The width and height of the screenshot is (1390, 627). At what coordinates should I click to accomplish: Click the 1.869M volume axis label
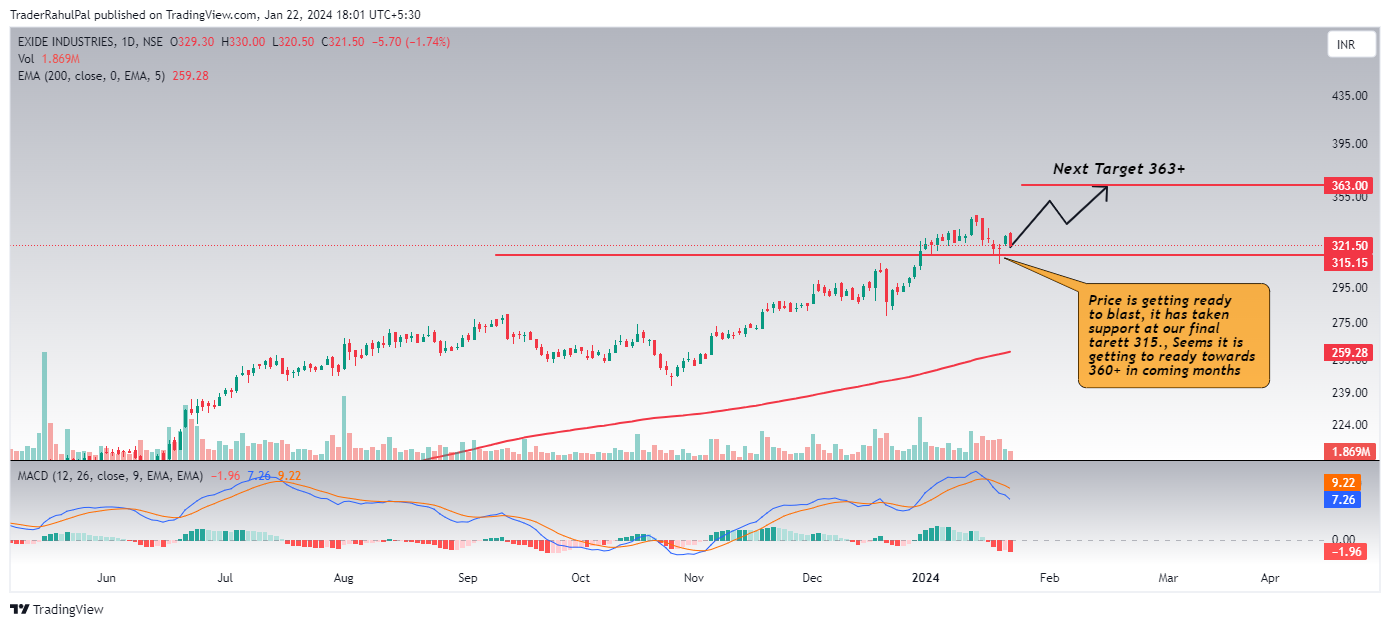point(1349,452)
